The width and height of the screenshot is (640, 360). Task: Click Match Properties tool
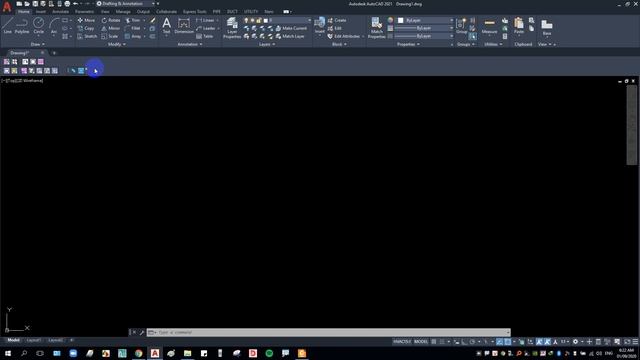coord(376,28)
